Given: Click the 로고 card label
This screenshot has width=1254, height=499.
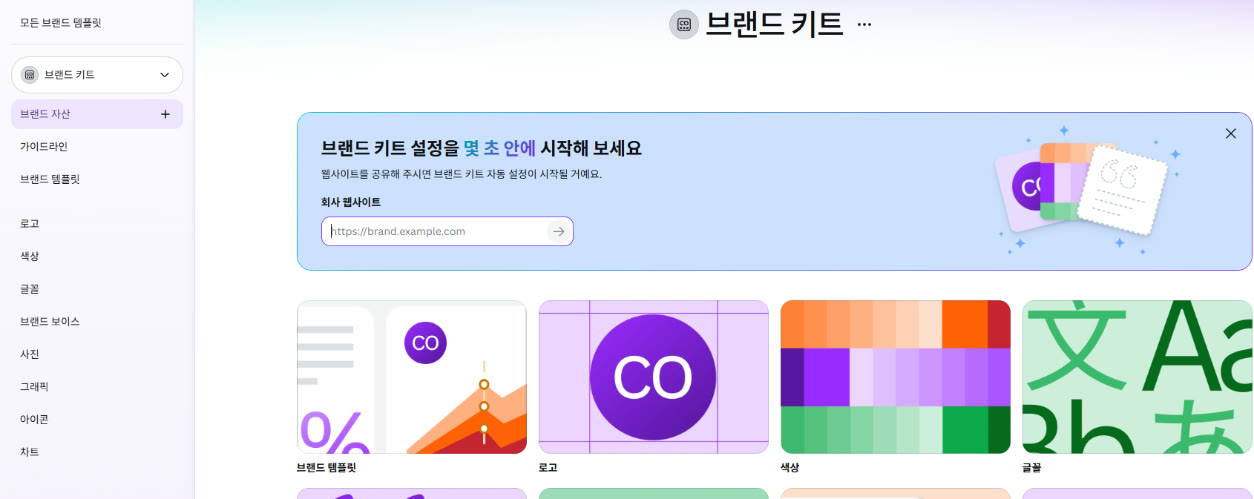Looking at the screenshot, I should click(549, 467).
